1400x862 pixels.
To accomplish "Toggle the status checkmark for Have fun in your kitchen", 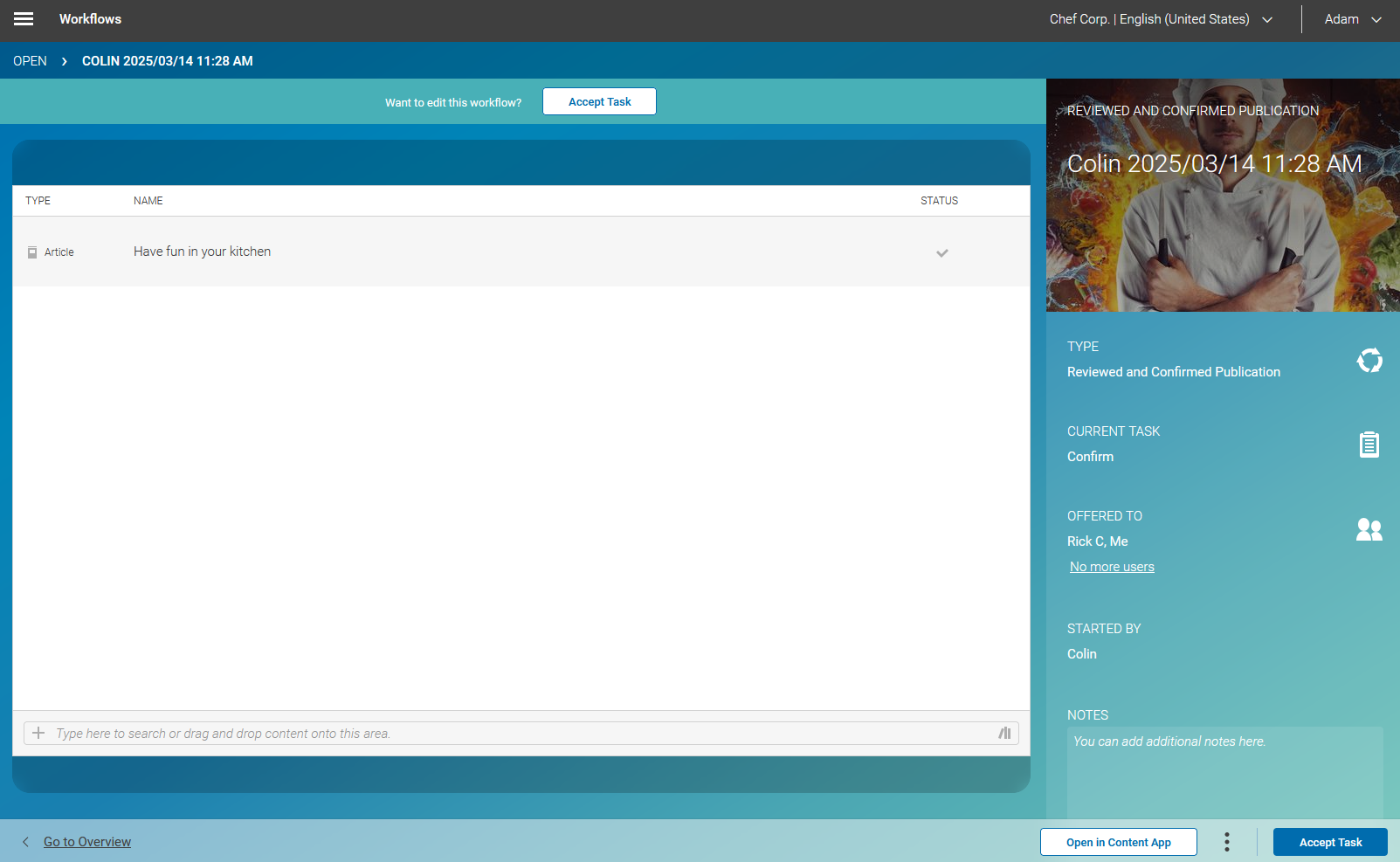I will point(941,253).
